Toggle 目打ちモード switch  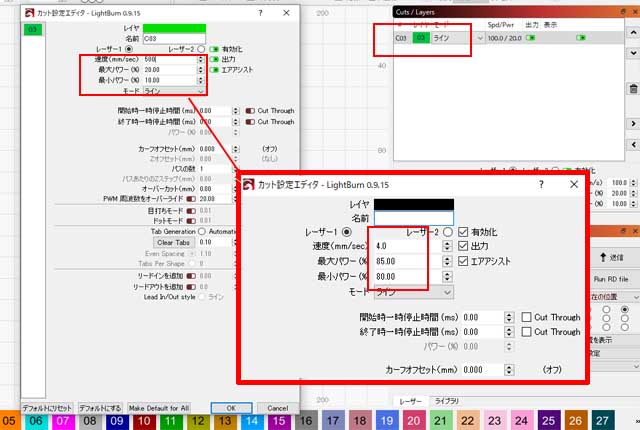pyautogui.click(x=191, y=211)
